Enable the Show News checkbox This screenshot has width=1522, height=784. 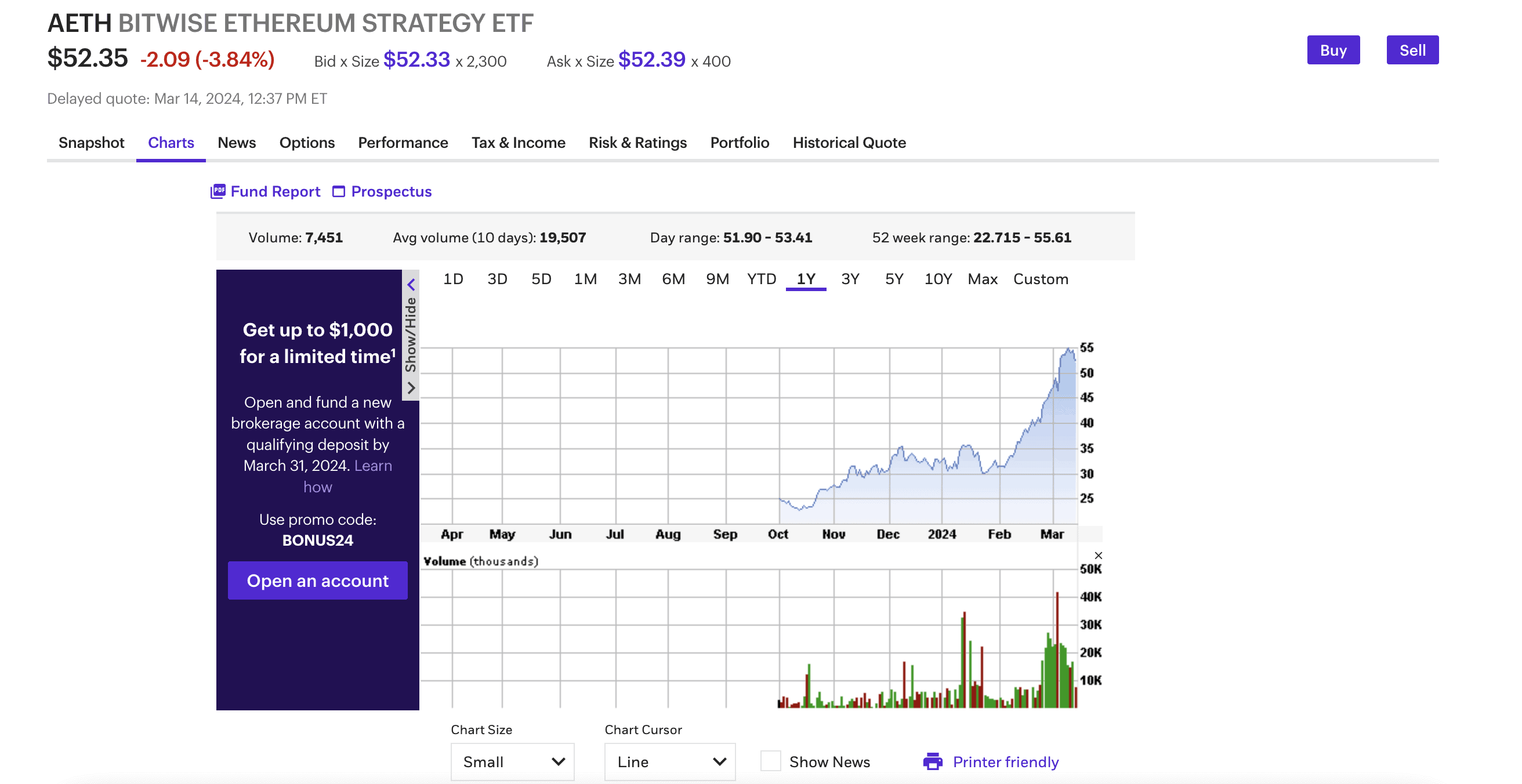pos(770,761)
